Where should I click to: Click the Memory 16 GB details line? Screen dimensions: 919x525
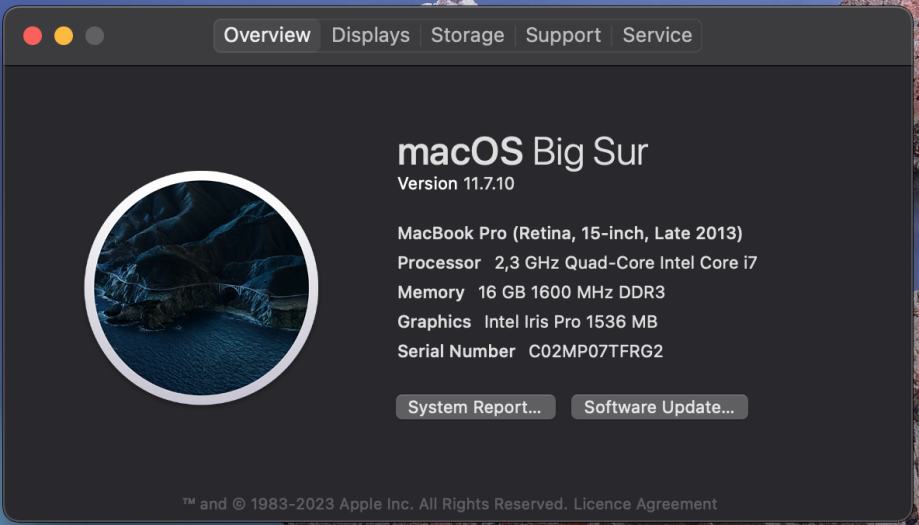click(531, 292)
